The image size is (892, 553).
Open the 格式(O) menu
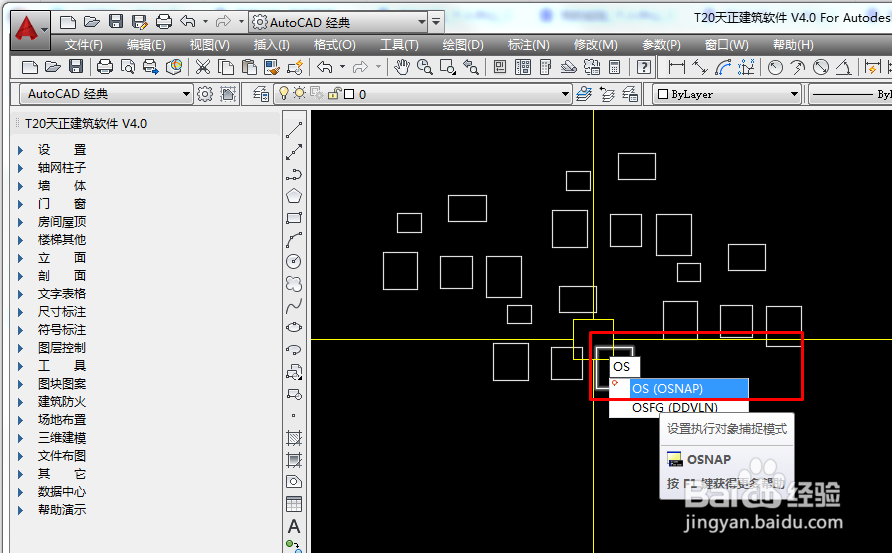point(334,44)
